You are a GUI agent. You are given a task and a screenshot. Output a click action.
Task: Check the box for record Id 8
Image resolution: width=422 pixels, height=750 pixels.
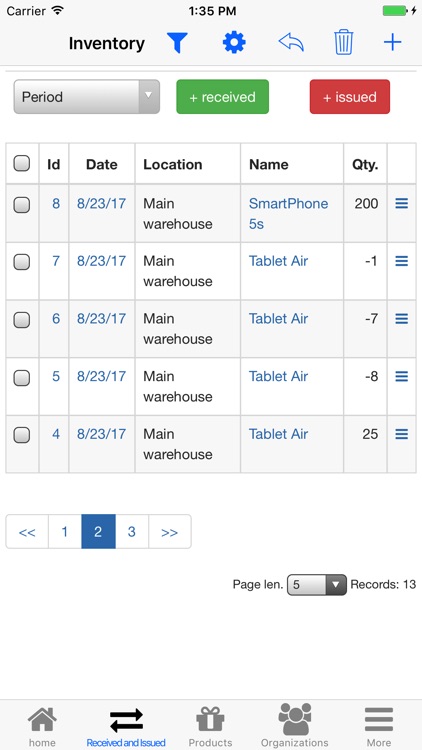(22, 205)
